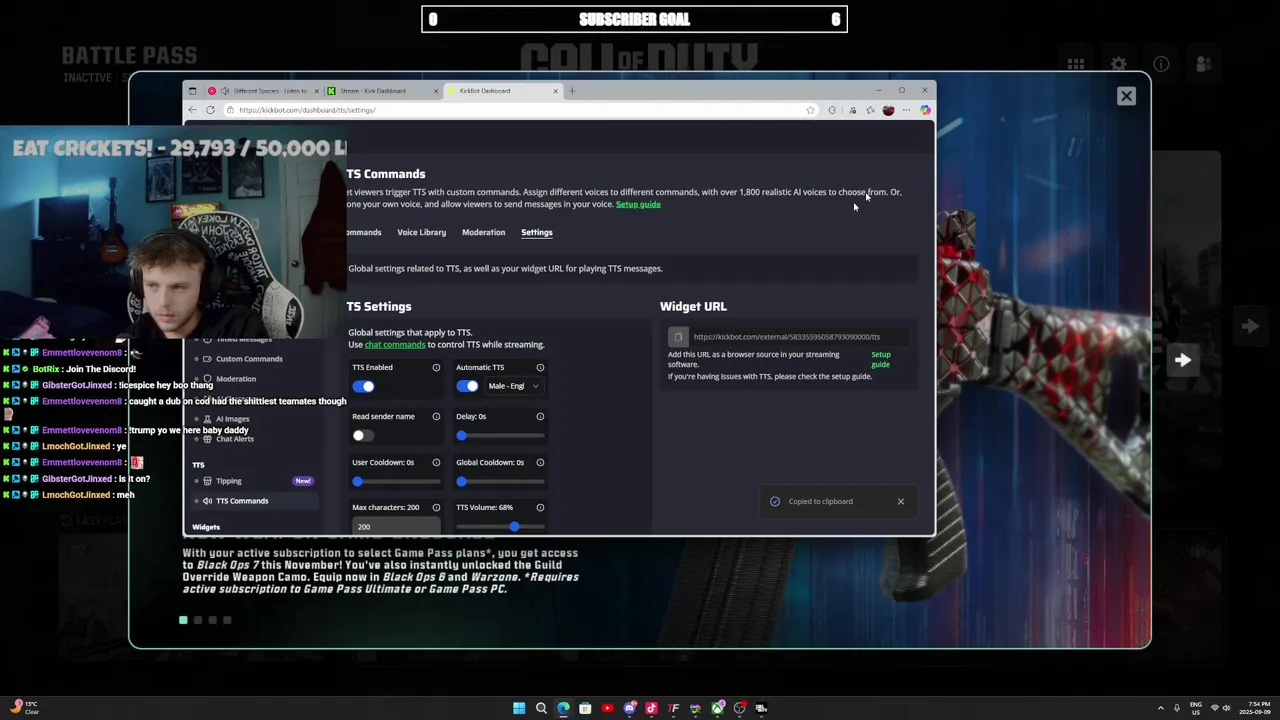Show info for Delay setting

pos(540,416)
